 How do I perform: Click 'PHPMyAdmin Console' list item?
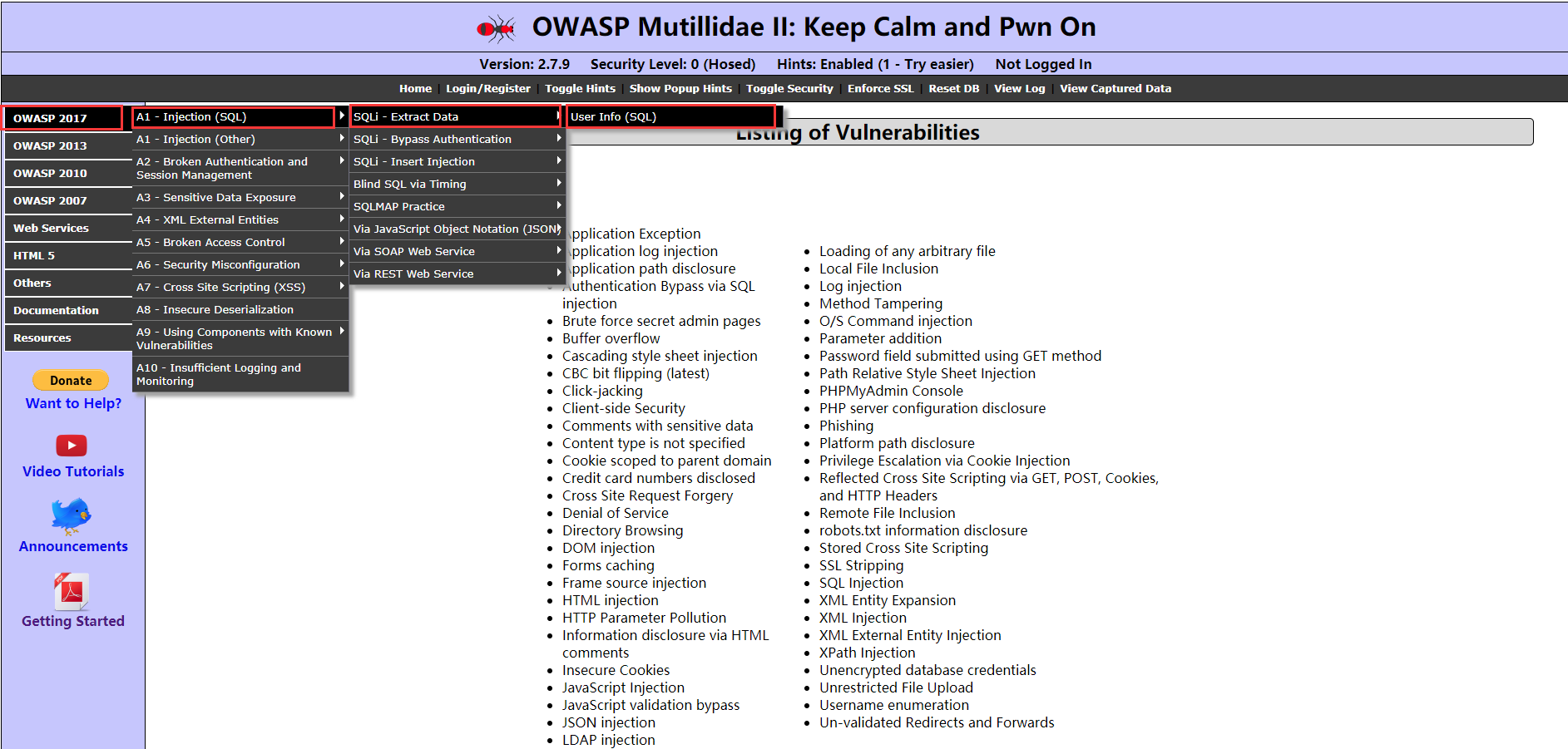tap(891, 391)
